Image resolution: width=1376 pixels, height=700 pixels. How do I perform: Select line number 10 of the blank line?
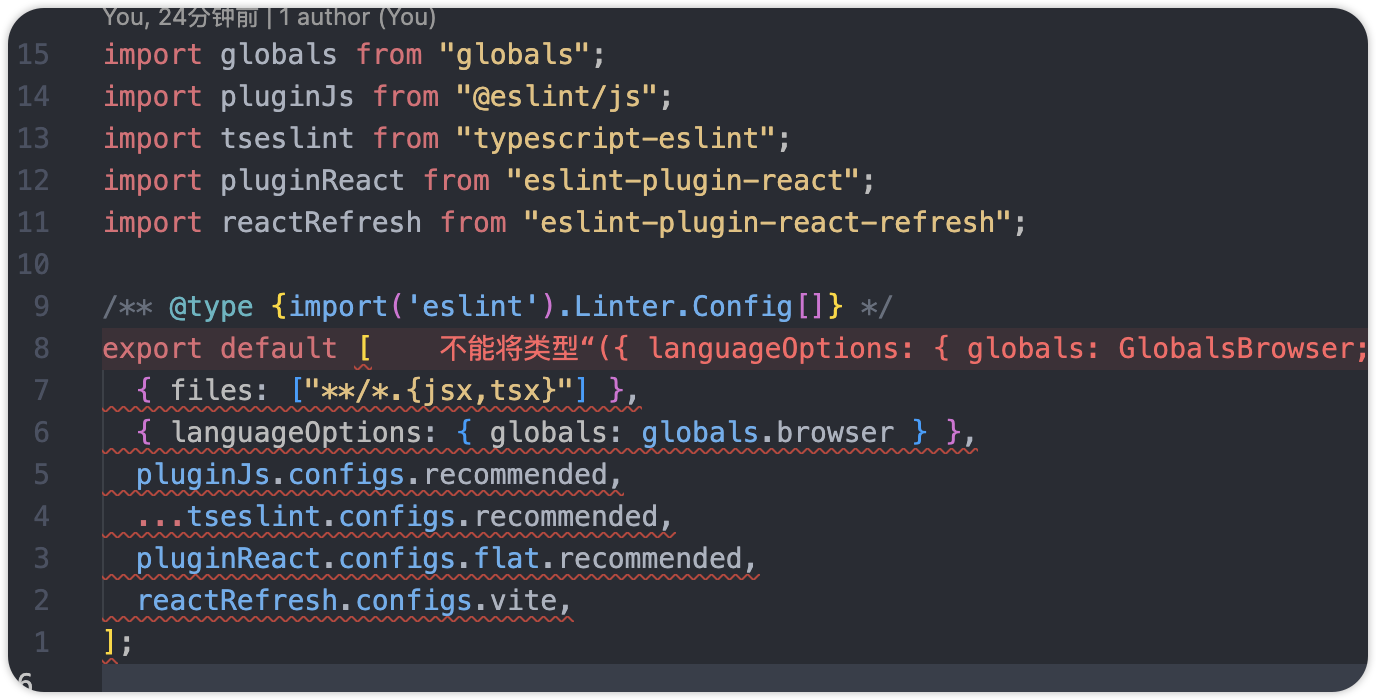pos(33,264)
